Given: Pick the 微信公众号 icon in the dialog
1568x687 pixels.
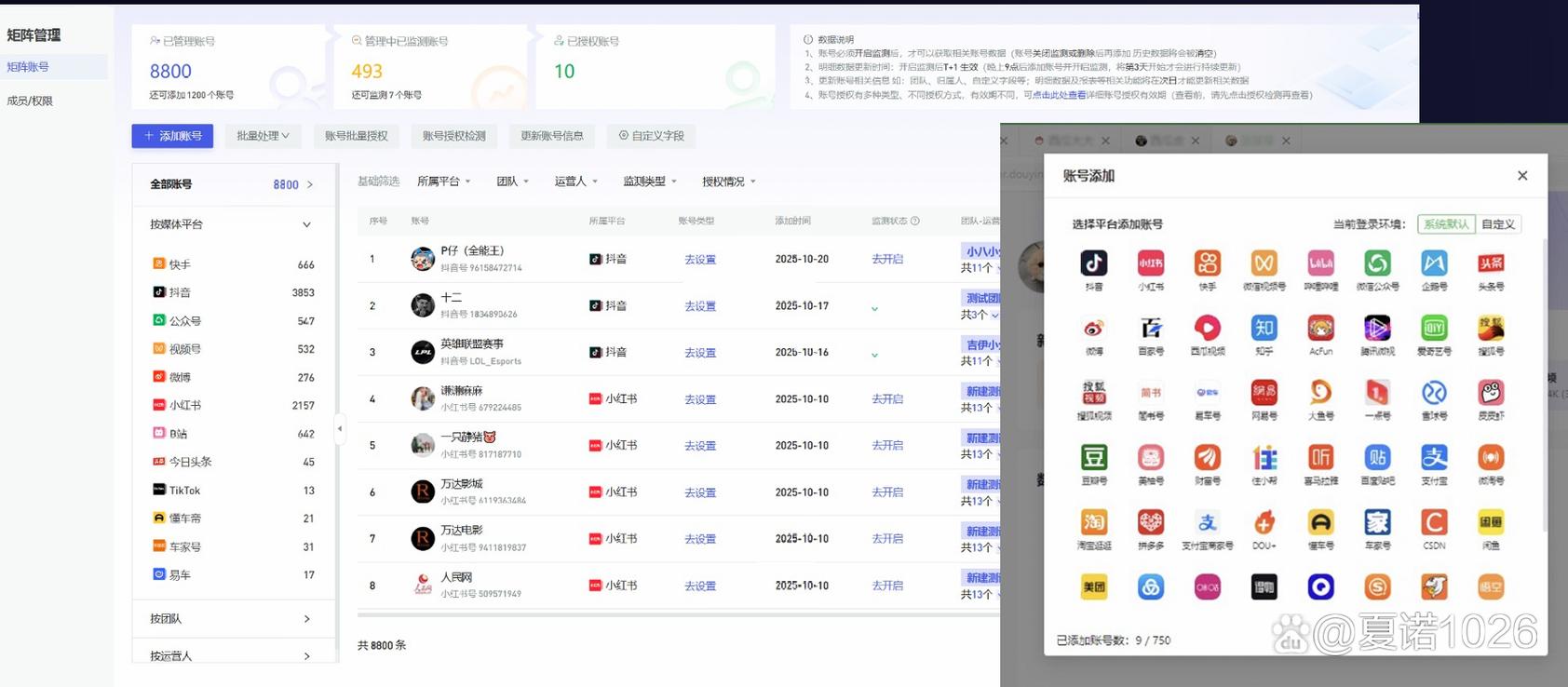Looking at the screenshot, I should pos(1378,263).
